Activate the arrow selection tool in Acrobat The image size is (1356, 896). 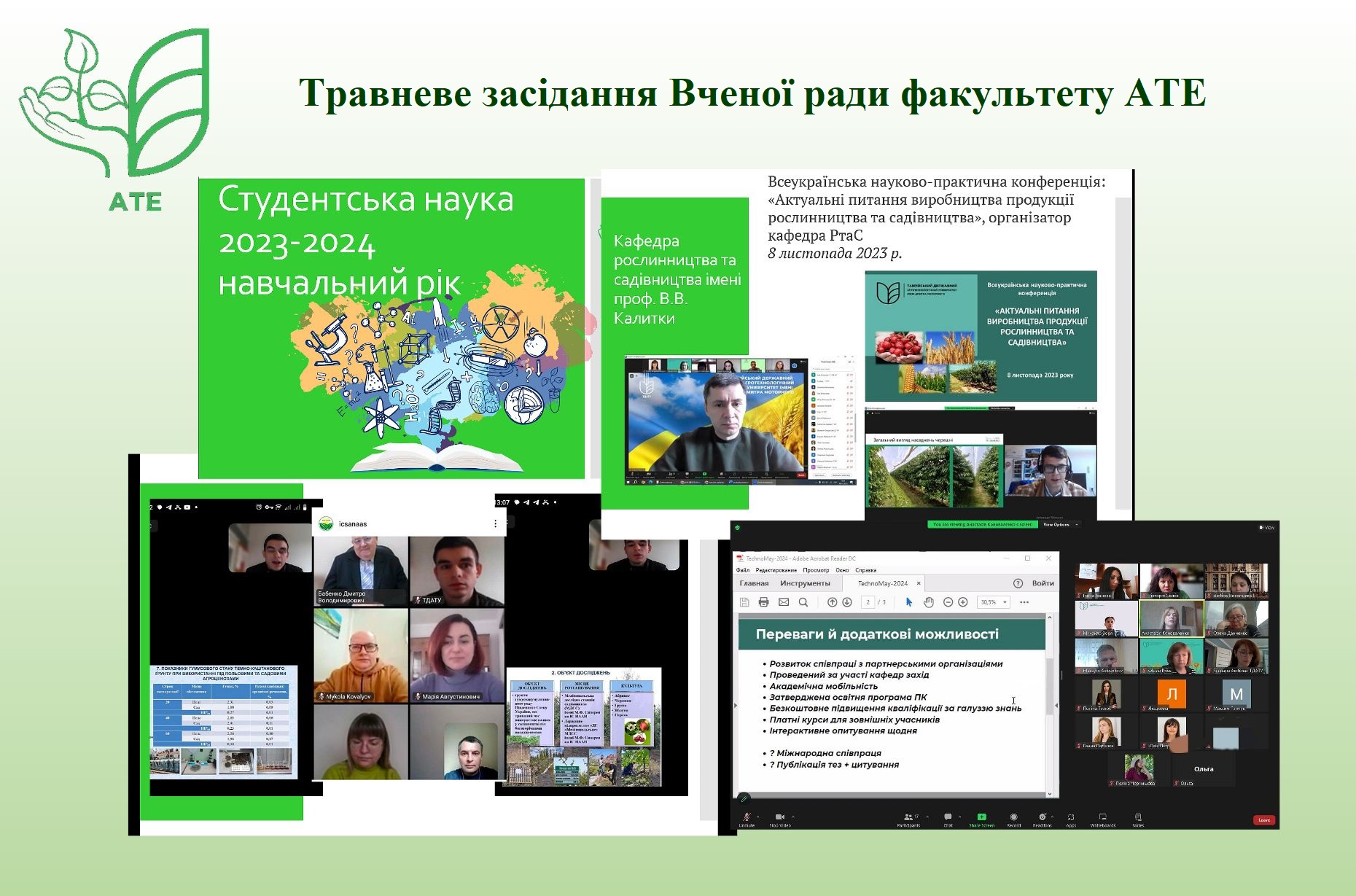(x=910, y=602)
